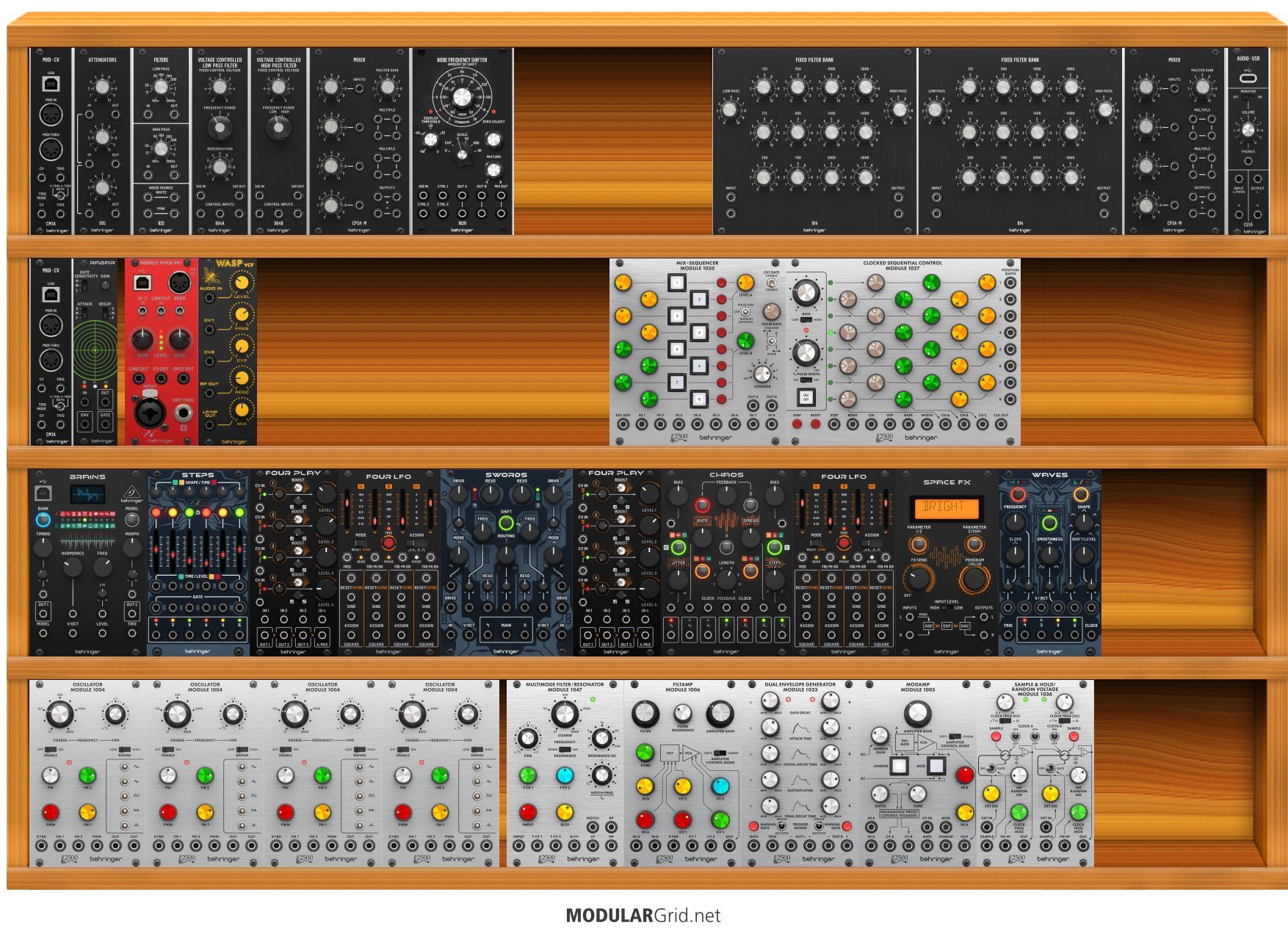
Task: Push the UNMOD square button on Modamp
Action: [899, 766]
